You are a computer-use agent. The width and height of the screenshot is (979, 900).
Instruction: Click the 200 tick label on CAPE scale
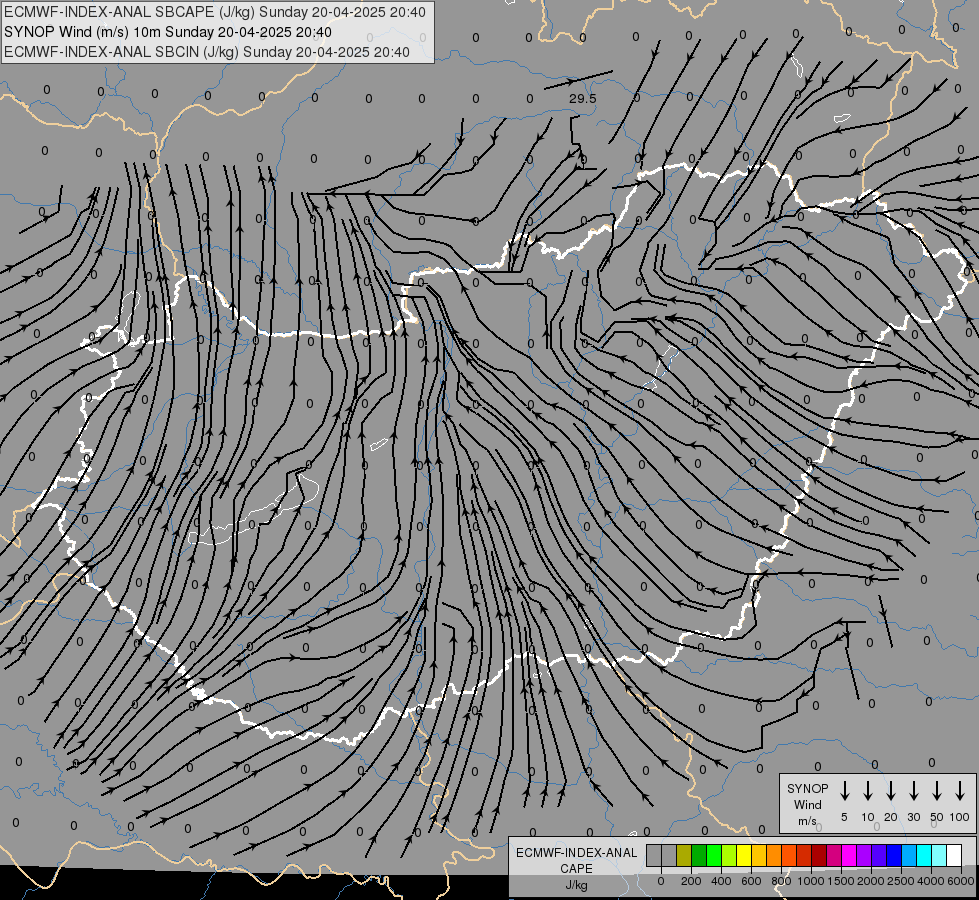coord(691,881)
